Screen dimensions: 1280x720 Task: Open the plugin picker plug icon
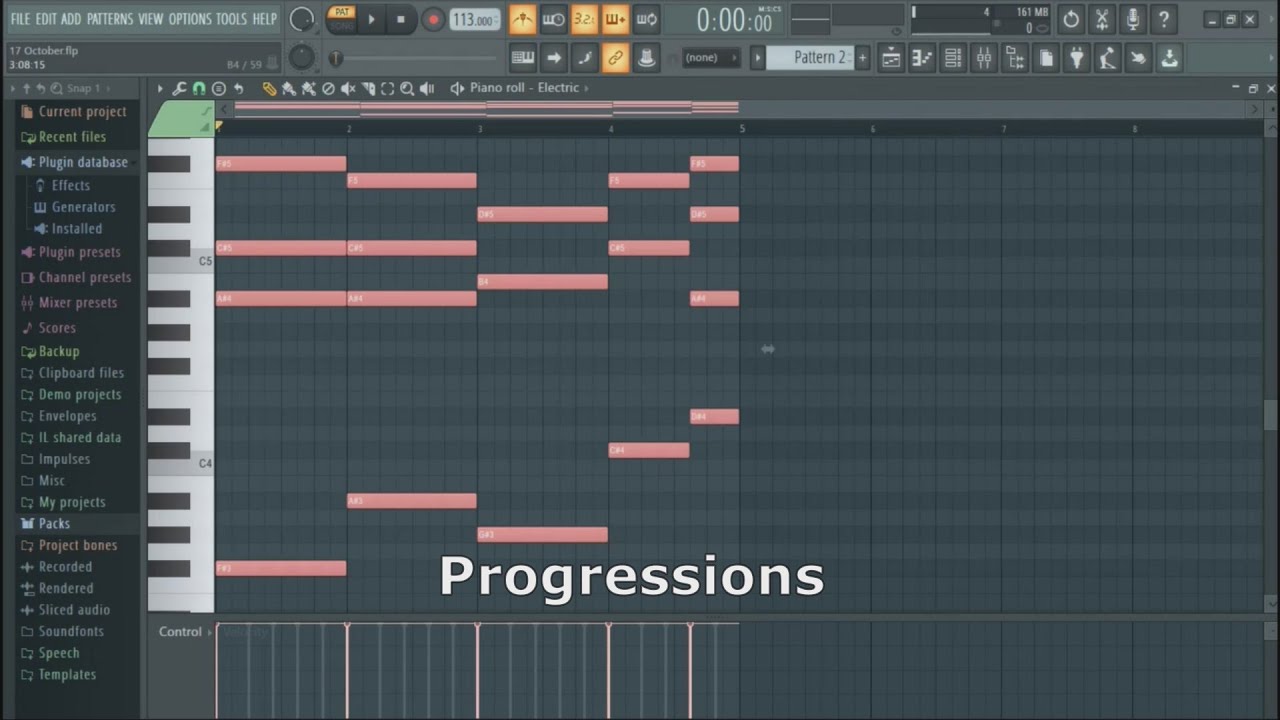coord(1077,58)
